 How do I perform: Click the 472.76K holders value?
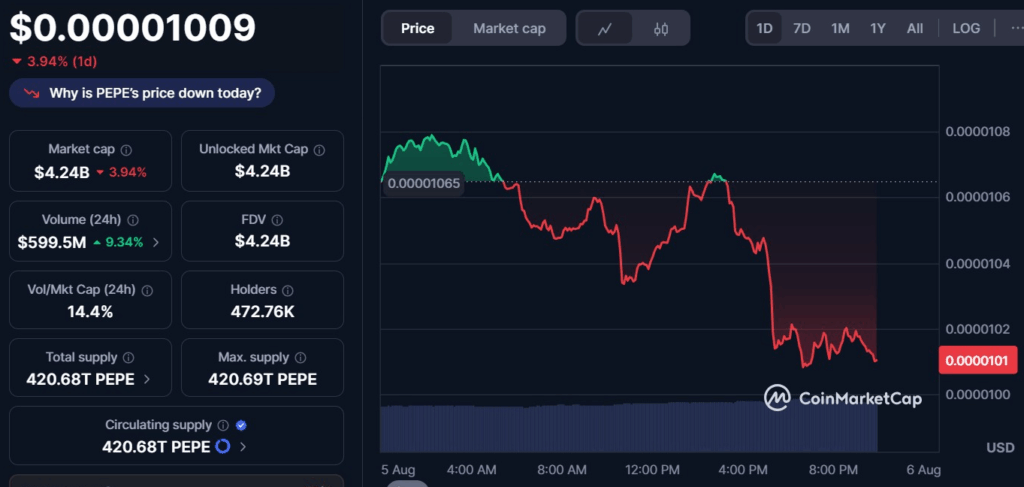tap(263, 311)
